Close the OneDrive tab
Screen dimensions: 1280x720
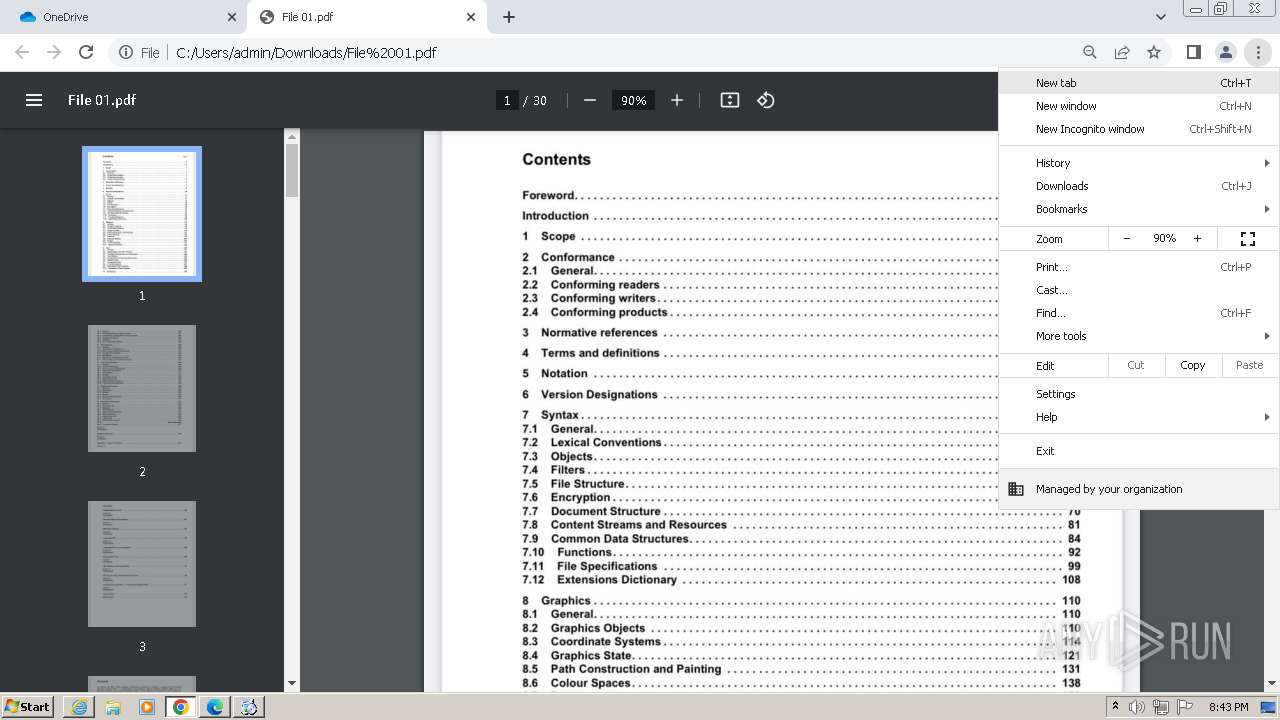[232, 17]
